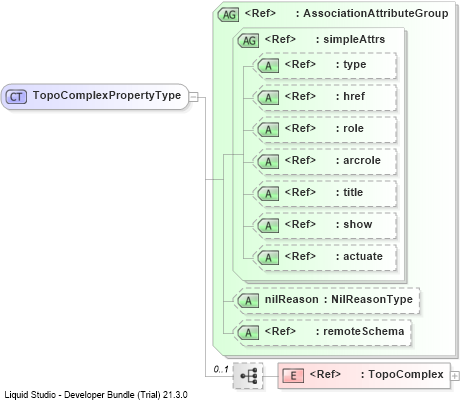Click the AG icon of simpleAttrs
The image size is (461, 400).
click(248, 40)
